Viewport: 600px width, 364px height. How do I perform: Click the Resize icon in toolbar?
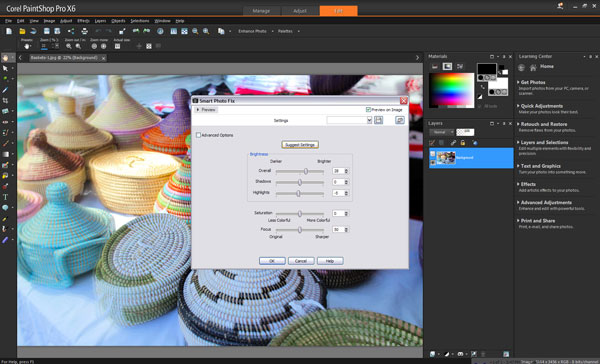click(x=122, y=31)
